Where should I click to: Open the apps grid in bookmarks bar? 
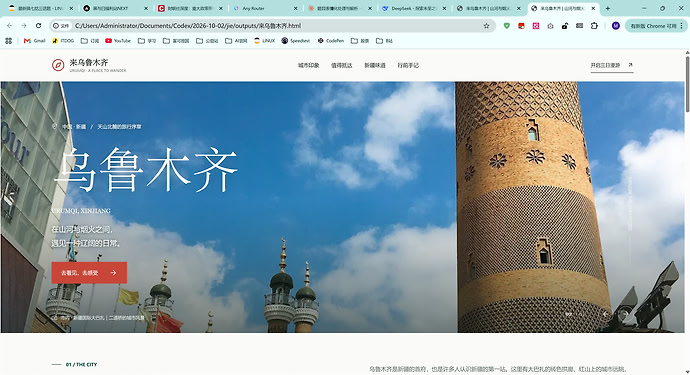click(x=8, y=40)
